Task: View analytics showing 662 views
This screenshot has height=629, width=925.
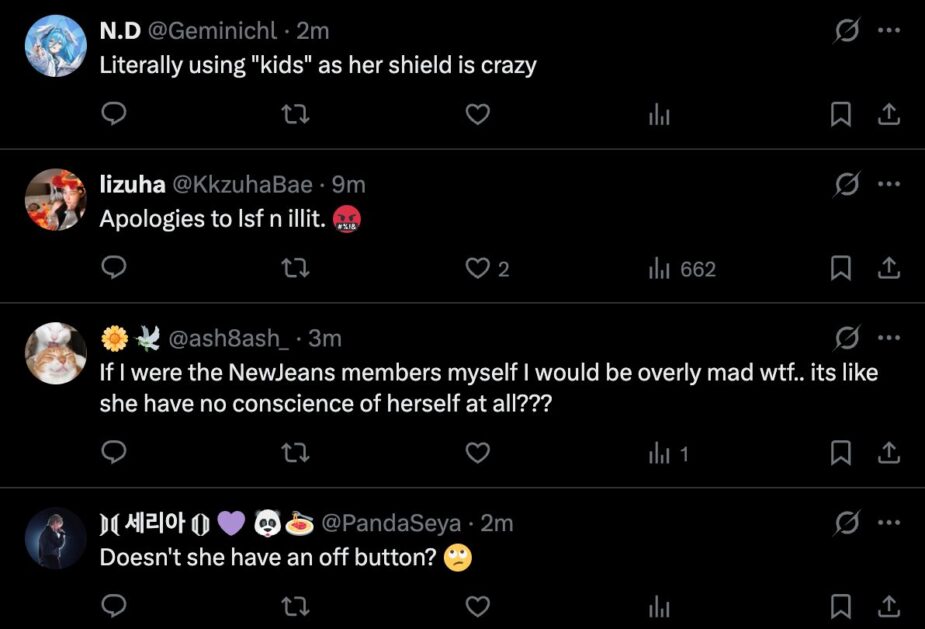Action: [x=682, y=269]
